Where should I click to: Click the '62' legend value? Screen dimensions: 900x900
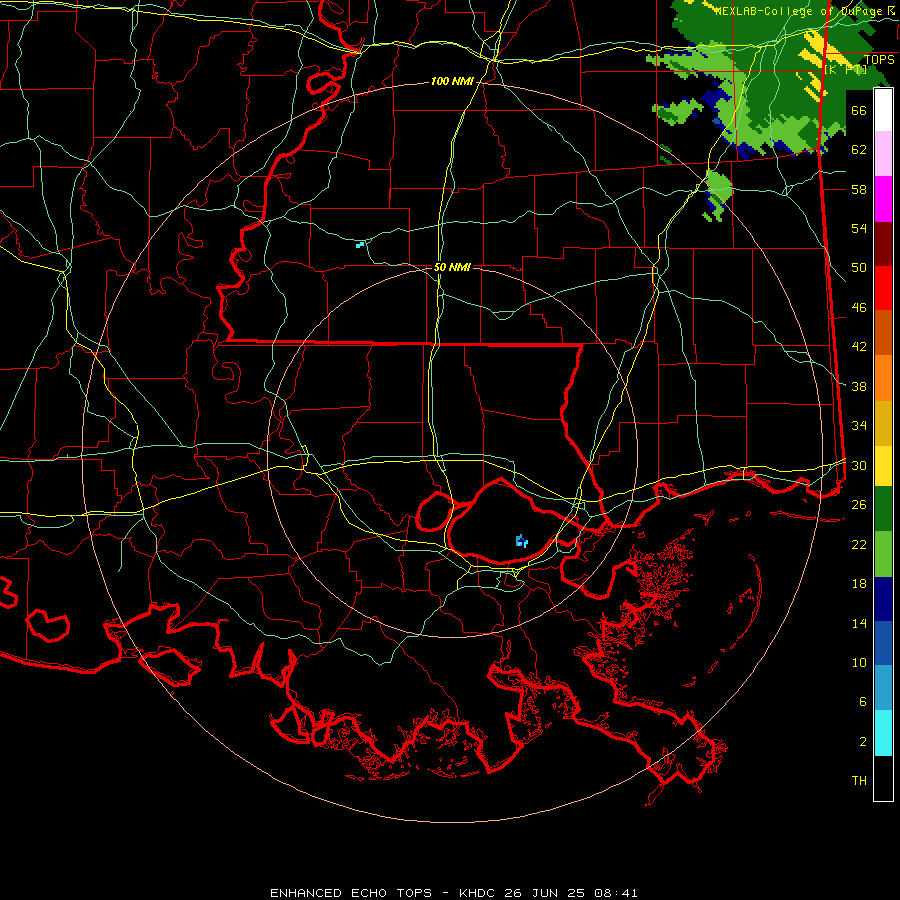859,150
